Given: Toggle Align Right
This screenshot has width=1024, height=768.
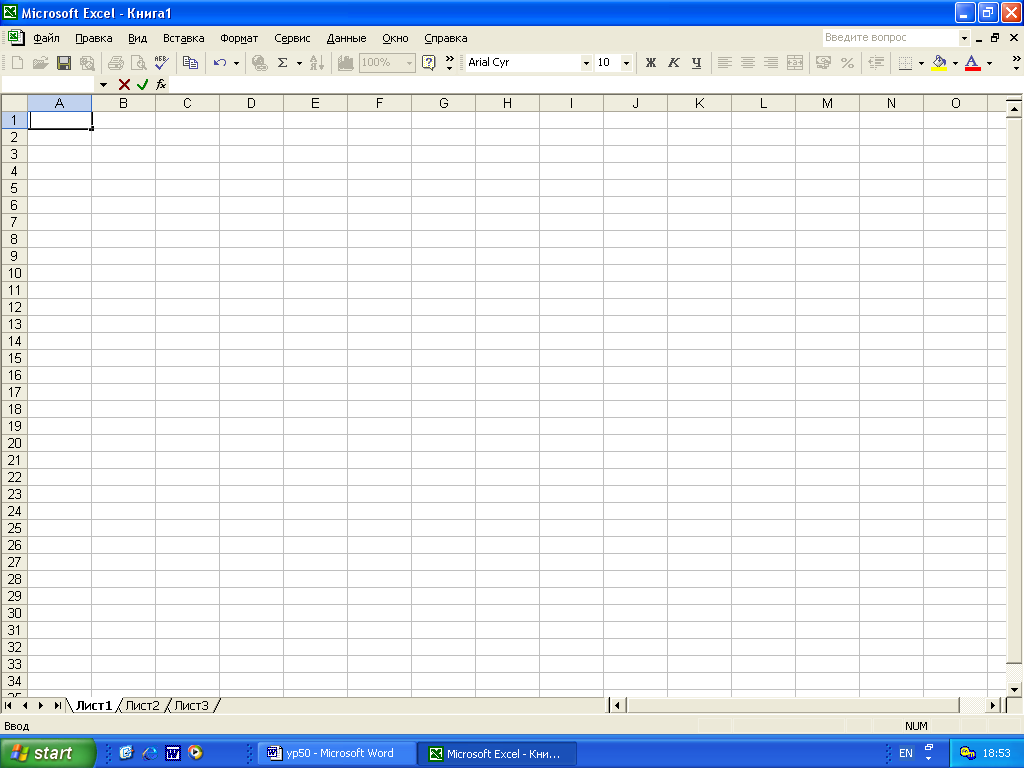Looking at the screenshot, I should coord(771,63).
